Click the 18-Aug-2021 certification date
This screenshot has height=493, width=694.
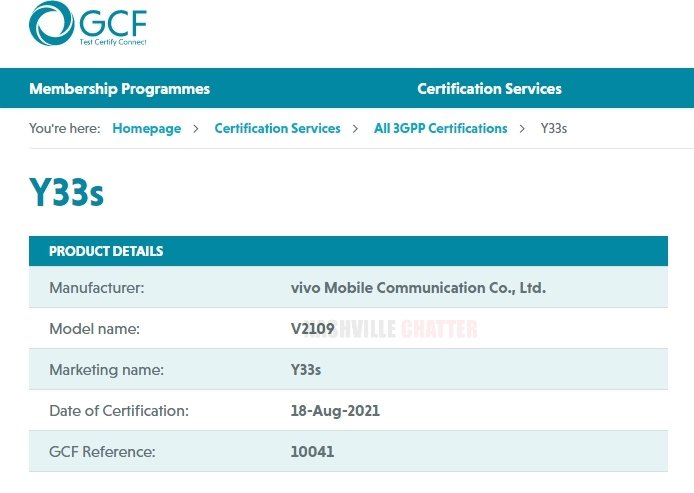click(334, 411)
